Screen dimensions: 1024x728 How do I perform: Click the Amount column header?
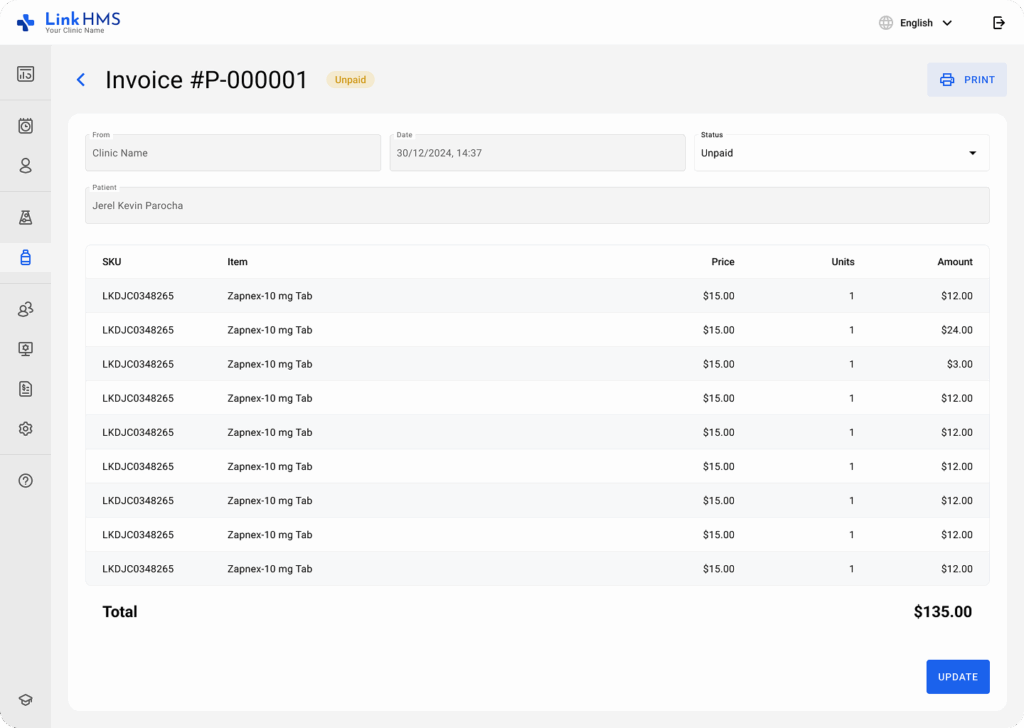pyautogui.click(x=955, y=262)
